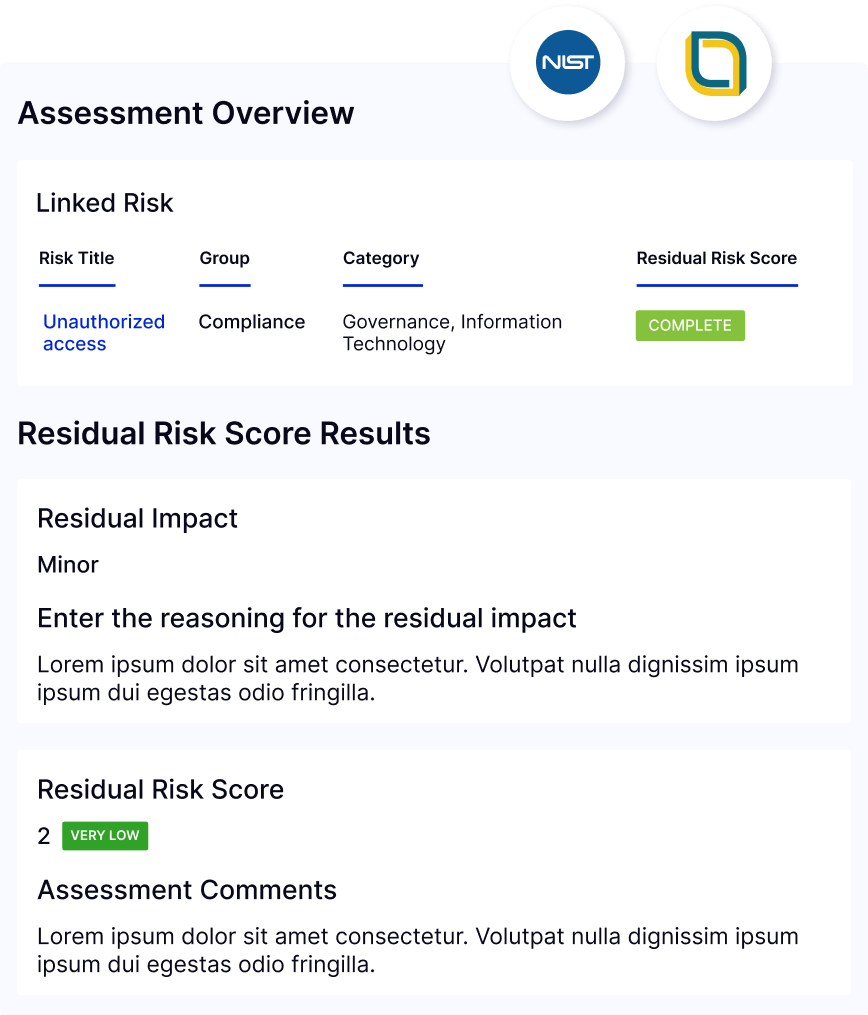Select the Minor impact value
This screenshot has height=1015, width=868.
(x=68, y=564)
